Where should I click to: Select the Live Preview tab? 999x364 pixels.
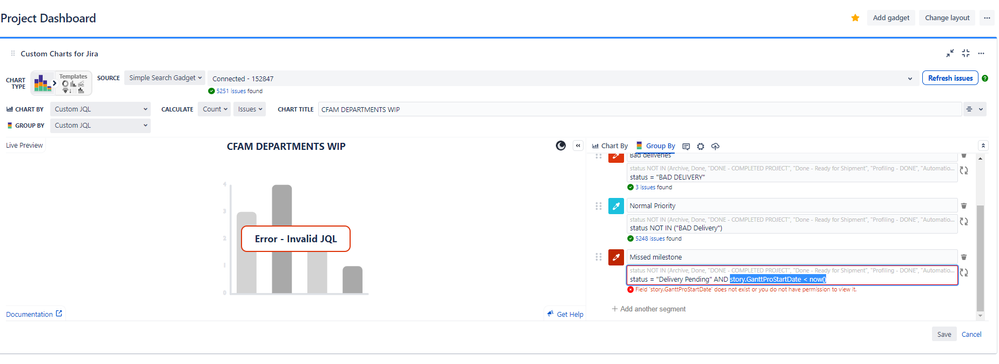click(x=24, y=145)
